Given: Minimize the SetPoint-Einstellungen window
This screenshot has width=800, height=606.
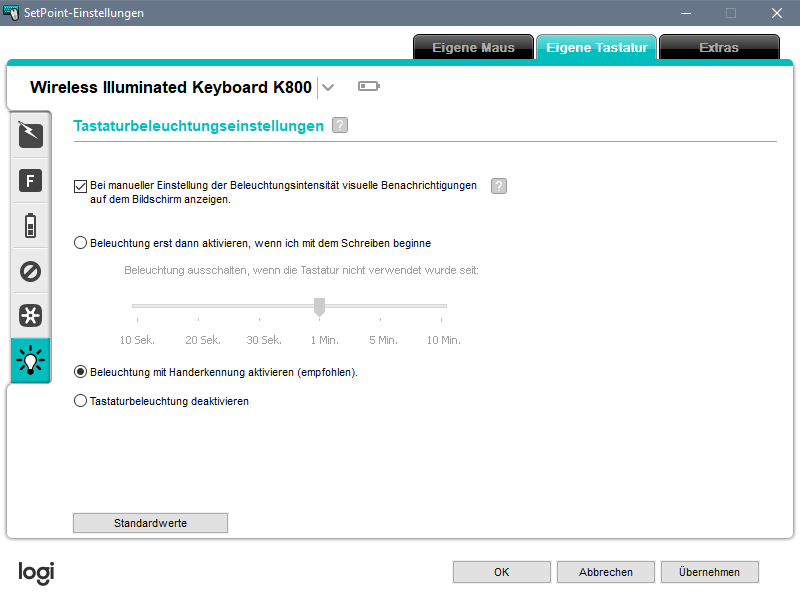Looking at the screenshot, I should click(686, 13).
